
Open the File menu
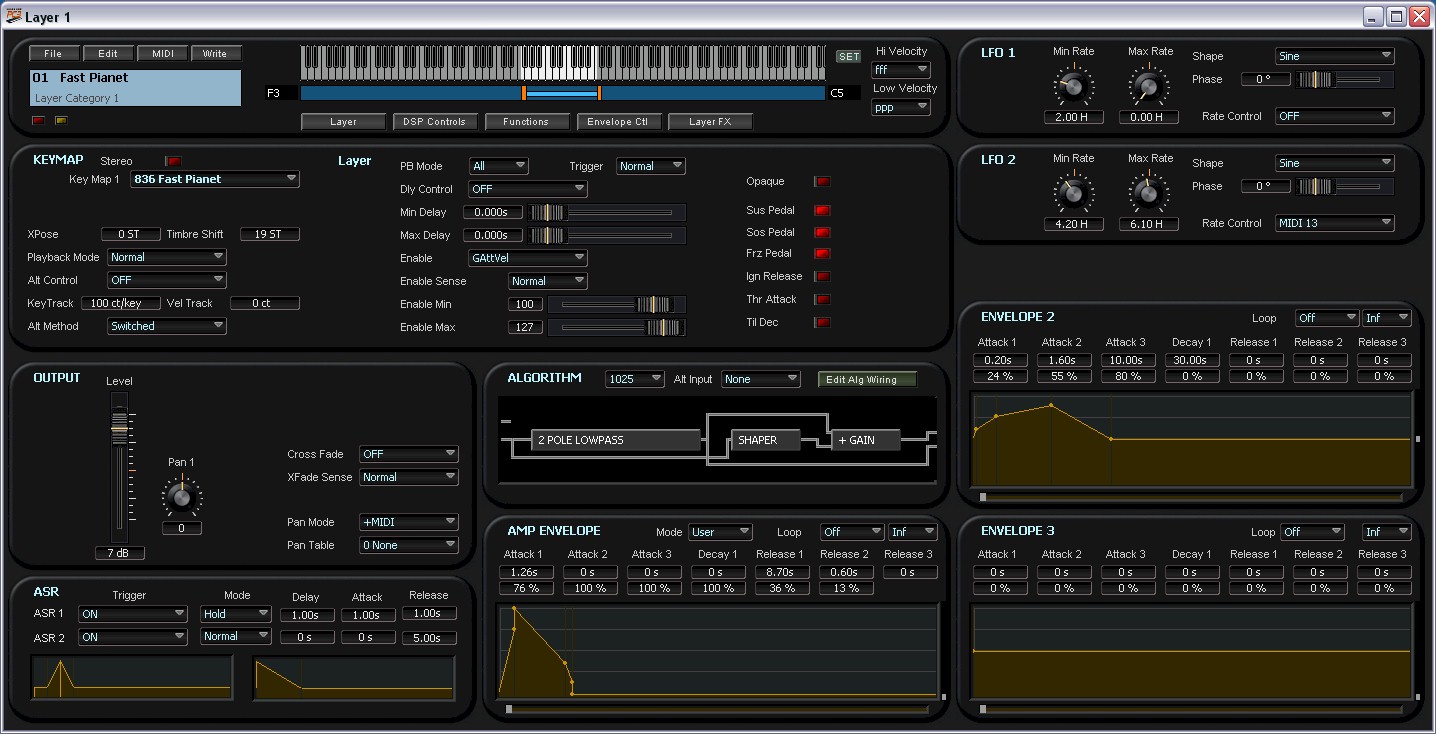(53, 52)
